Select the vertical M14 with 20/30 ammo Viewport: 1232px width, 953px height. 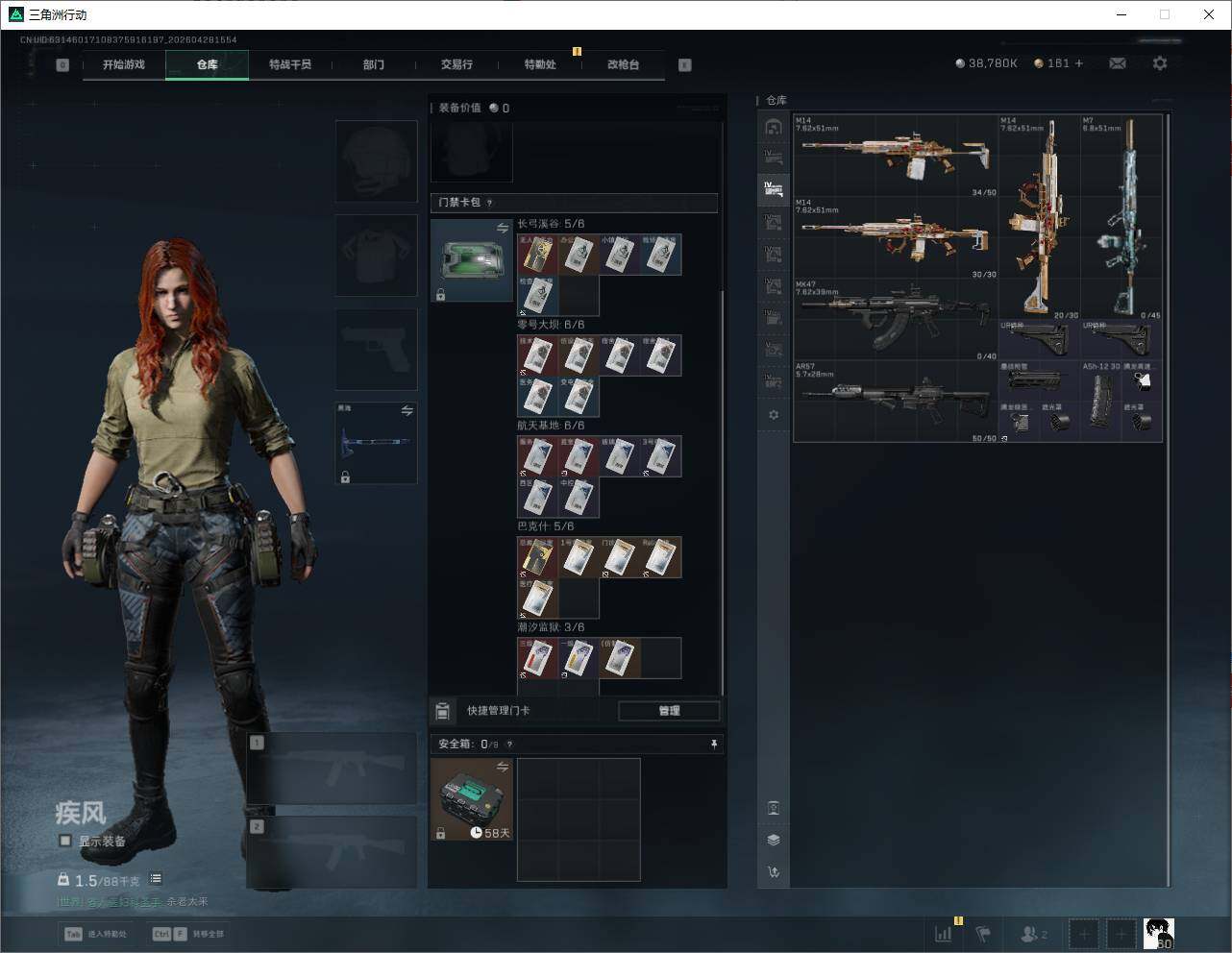click(1040, 218)
